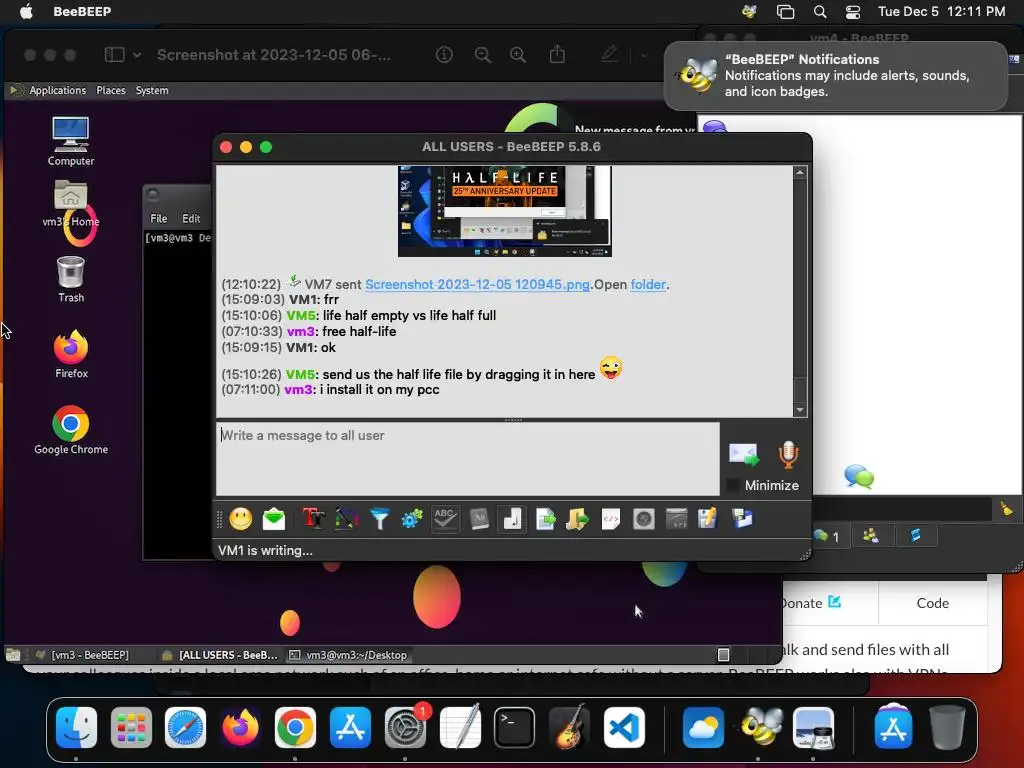Open the terminal Edit menu

click(x=191, y=219)
